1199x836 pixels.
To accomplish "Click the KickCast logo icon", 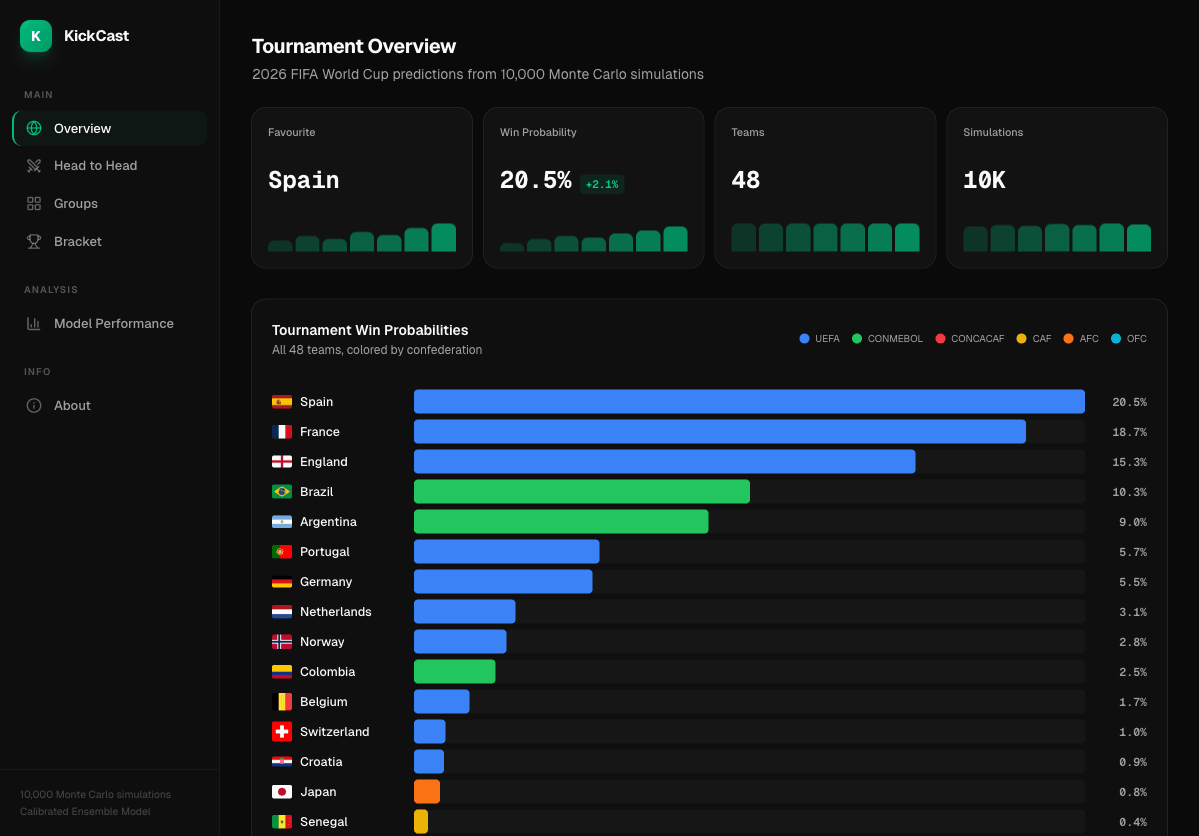I will pos(36,36).
